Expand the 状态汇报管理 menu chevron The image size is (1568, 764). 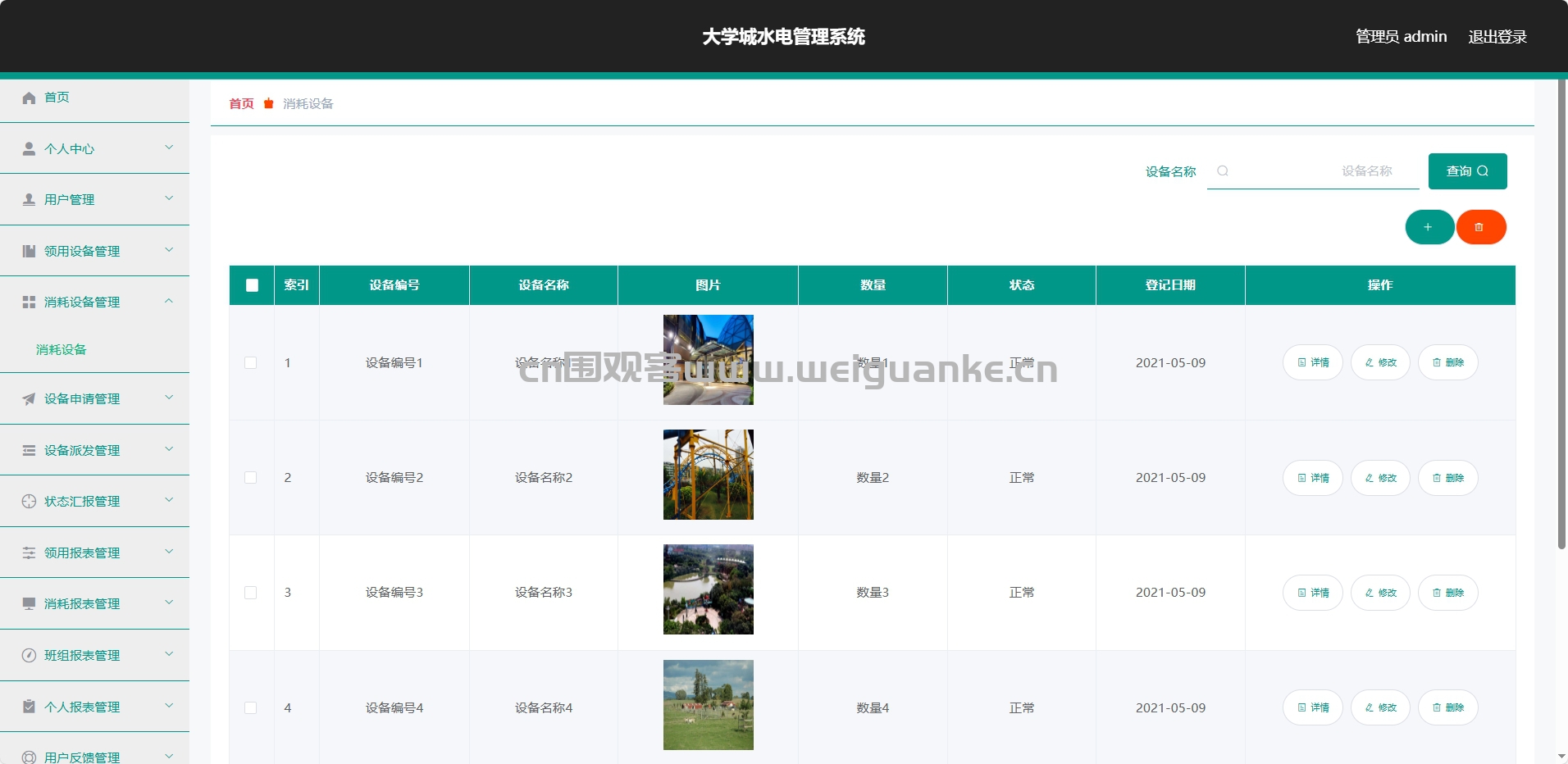tap(169, 500)
